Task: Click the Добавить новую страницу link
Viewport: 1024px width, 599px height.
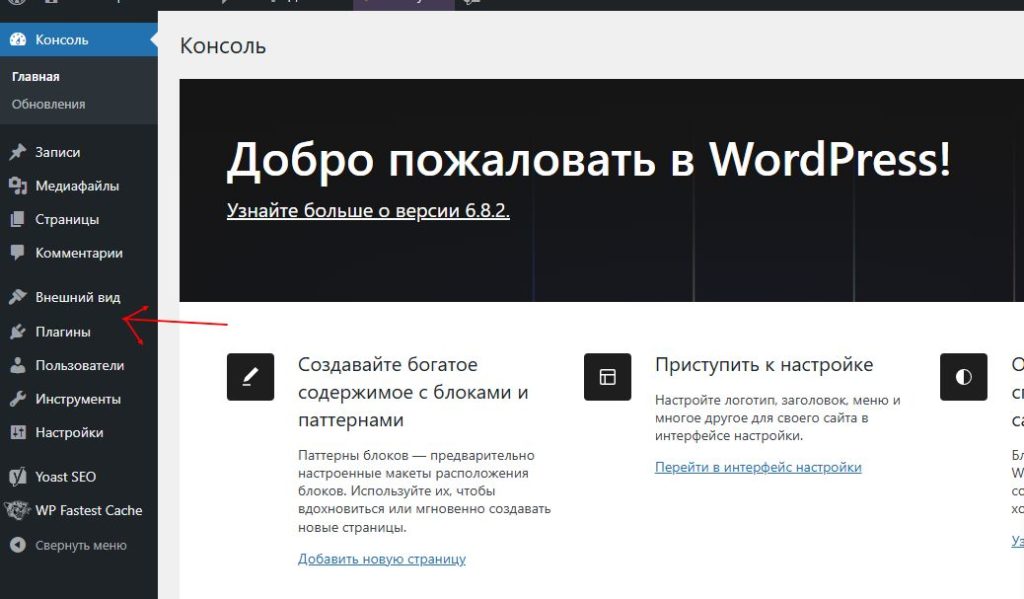Action: pos(381,559)
